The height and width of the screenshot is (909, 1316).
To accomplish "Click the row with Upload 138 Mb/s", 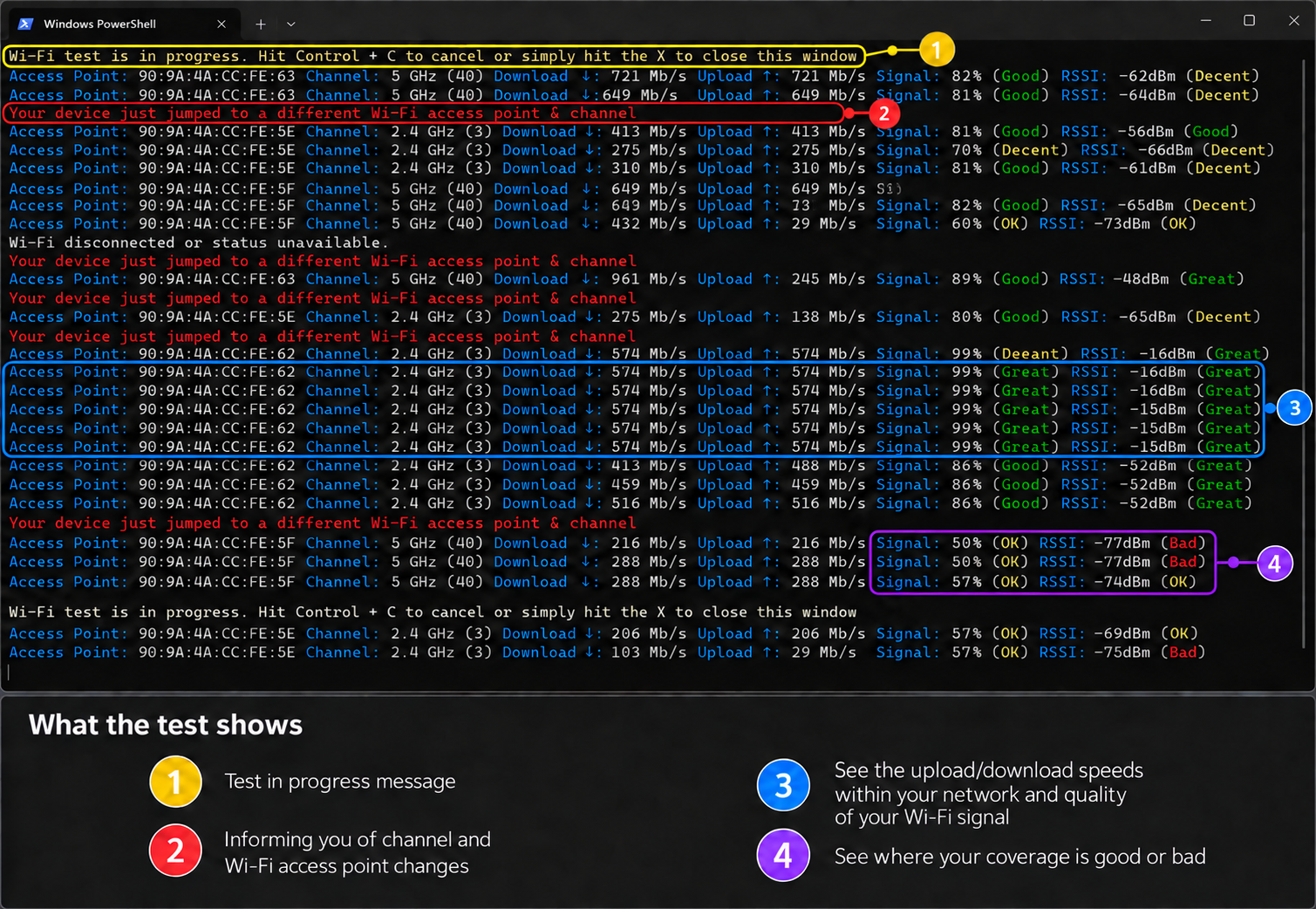I will pos(634,317).
